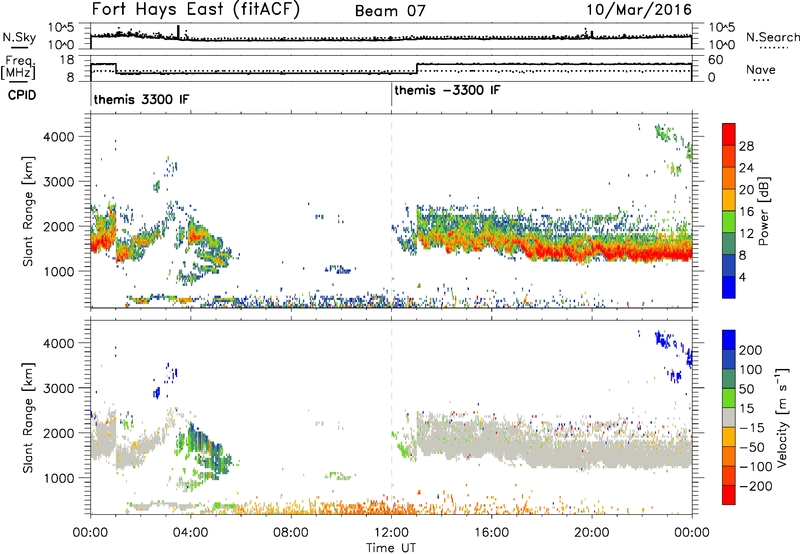The width and height of the screenshot is (800, 554).
Task: Click the '20:00' time tick label
Action: (591, 533)
